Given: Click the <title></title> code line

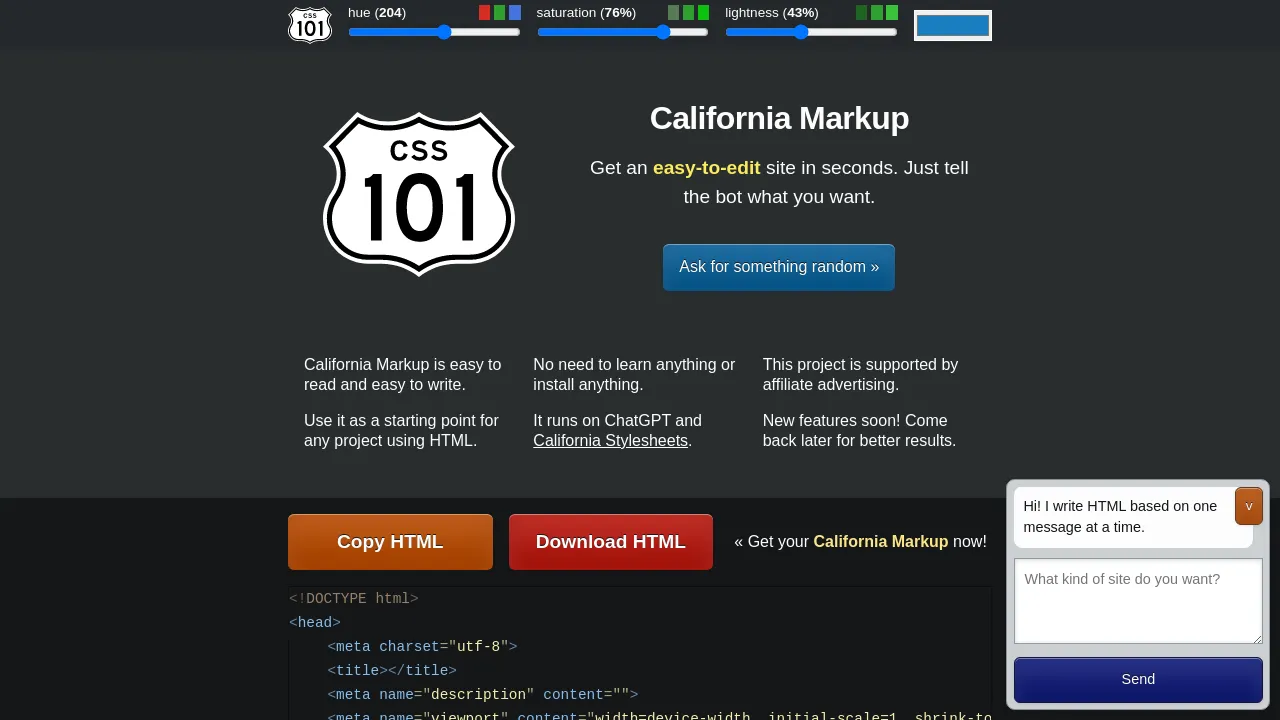Looking at the screenshot, I should click(392, 671).
